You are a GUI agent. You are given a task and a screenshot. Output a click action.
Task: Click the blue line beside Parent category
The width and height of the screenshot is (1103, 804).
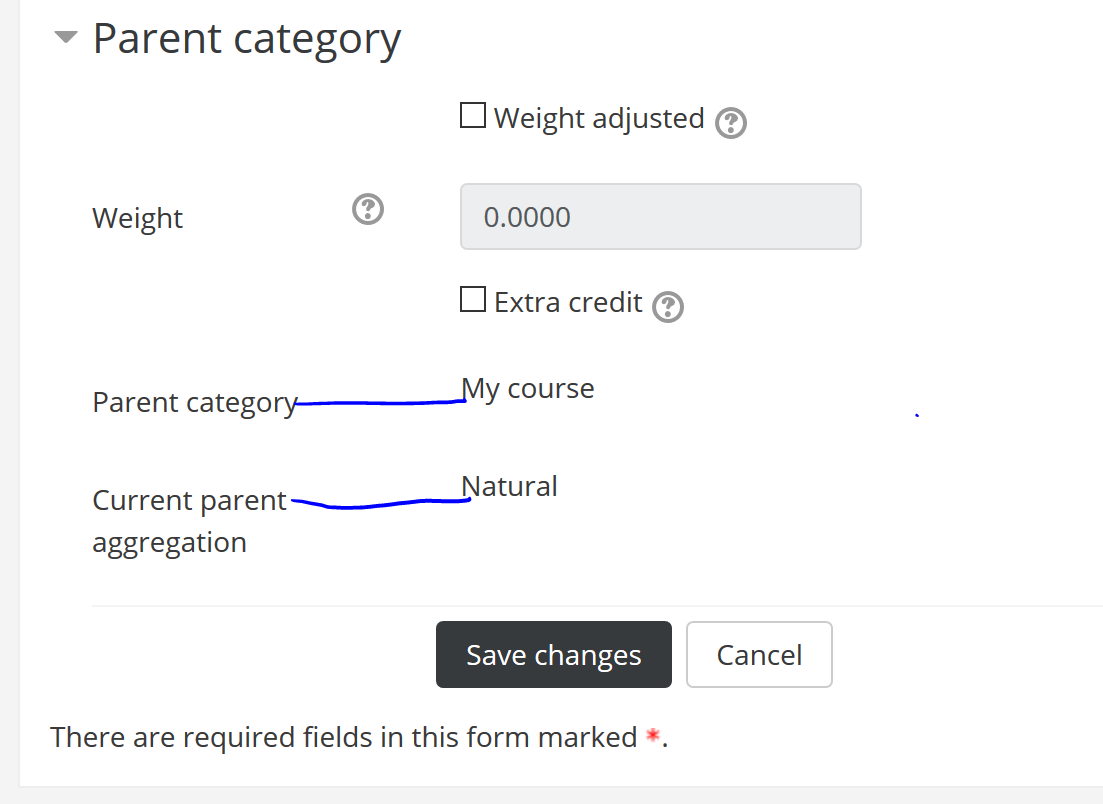click(380, 402)
